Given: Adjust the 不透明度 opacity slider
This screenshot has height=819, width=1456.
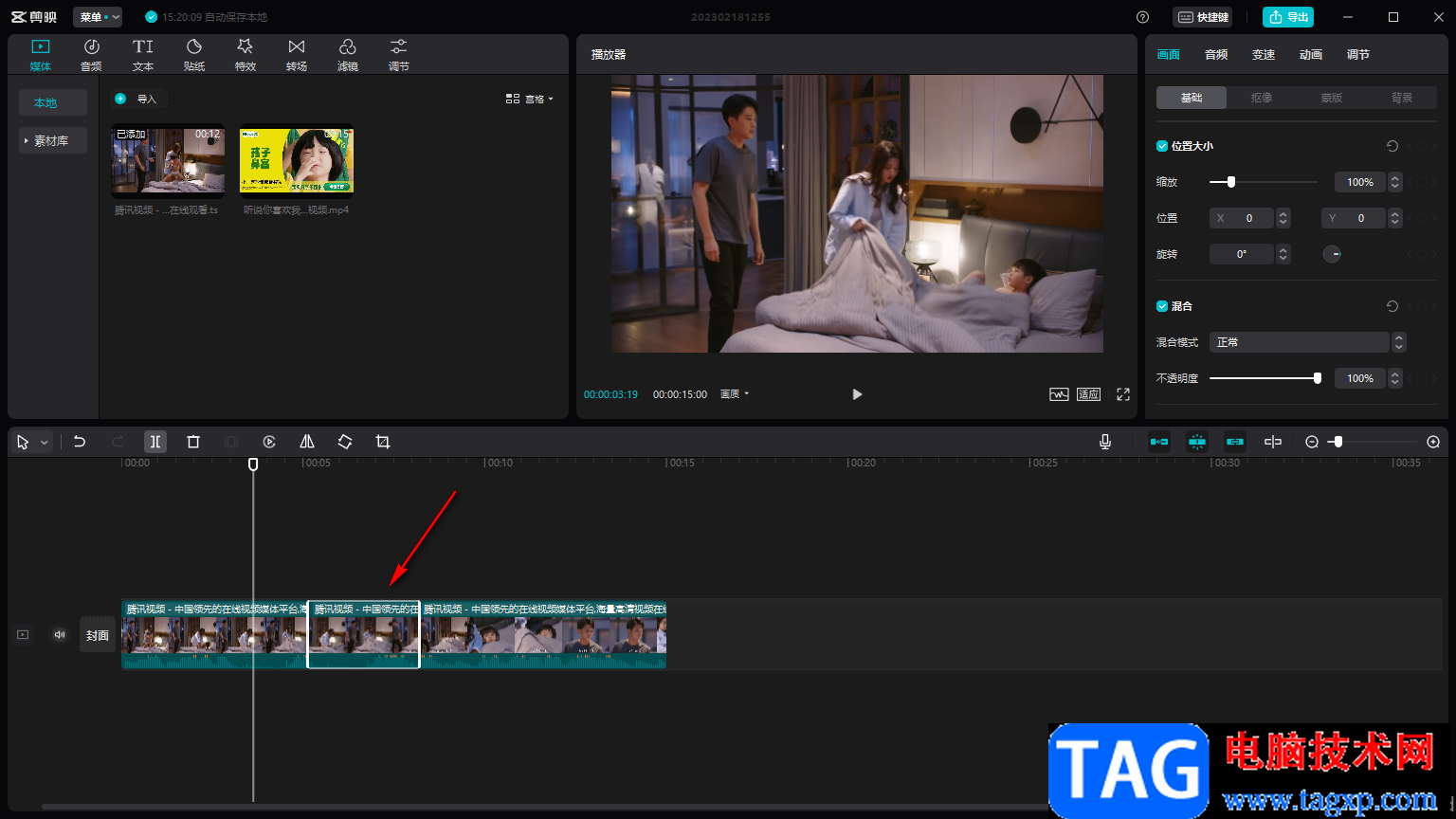Looking at the screenshot, I should (x=1265, y=378).
